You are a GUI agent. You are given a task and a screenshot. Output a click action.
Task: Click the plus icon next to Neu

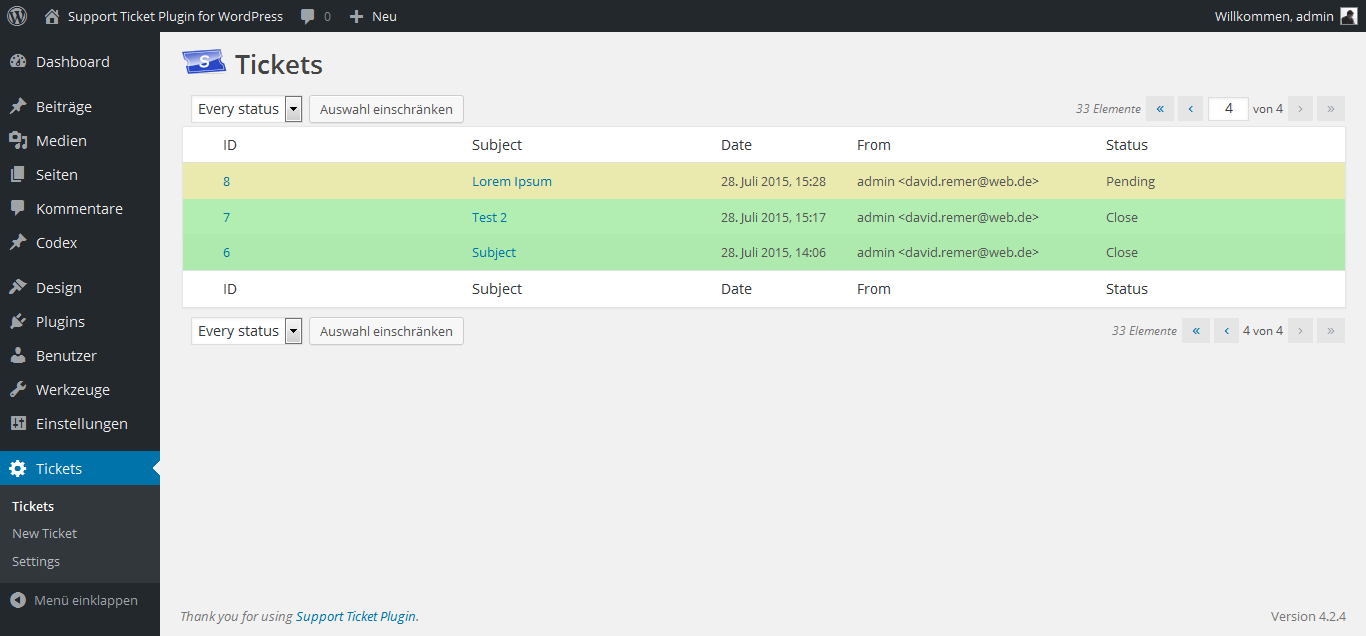356,17
